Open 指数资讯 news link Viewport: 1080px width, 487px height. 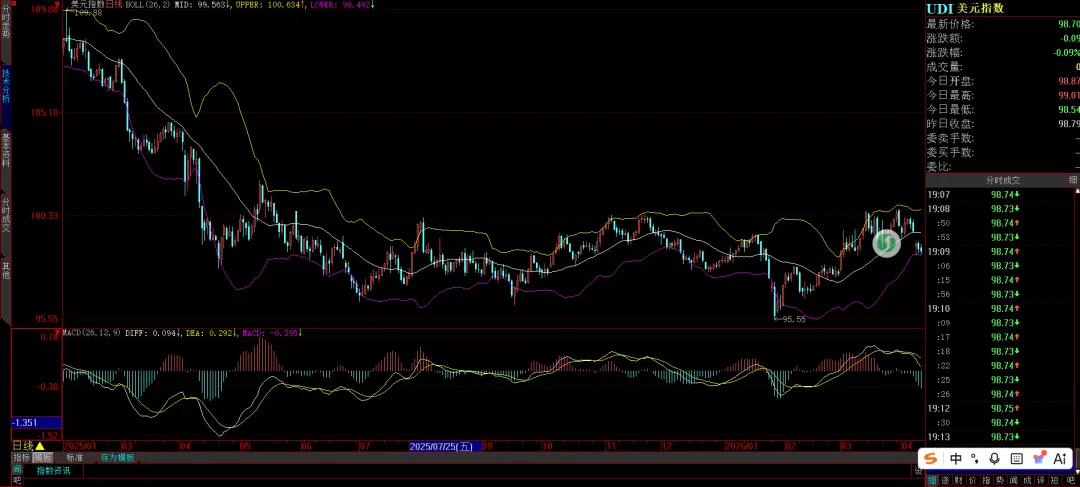[53, 471]
